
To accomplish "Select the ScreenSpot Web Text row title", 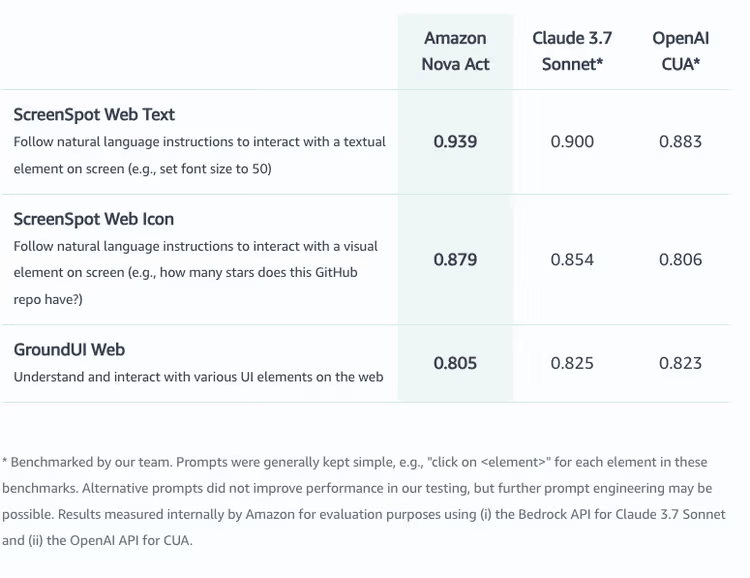I will (94, 115).
